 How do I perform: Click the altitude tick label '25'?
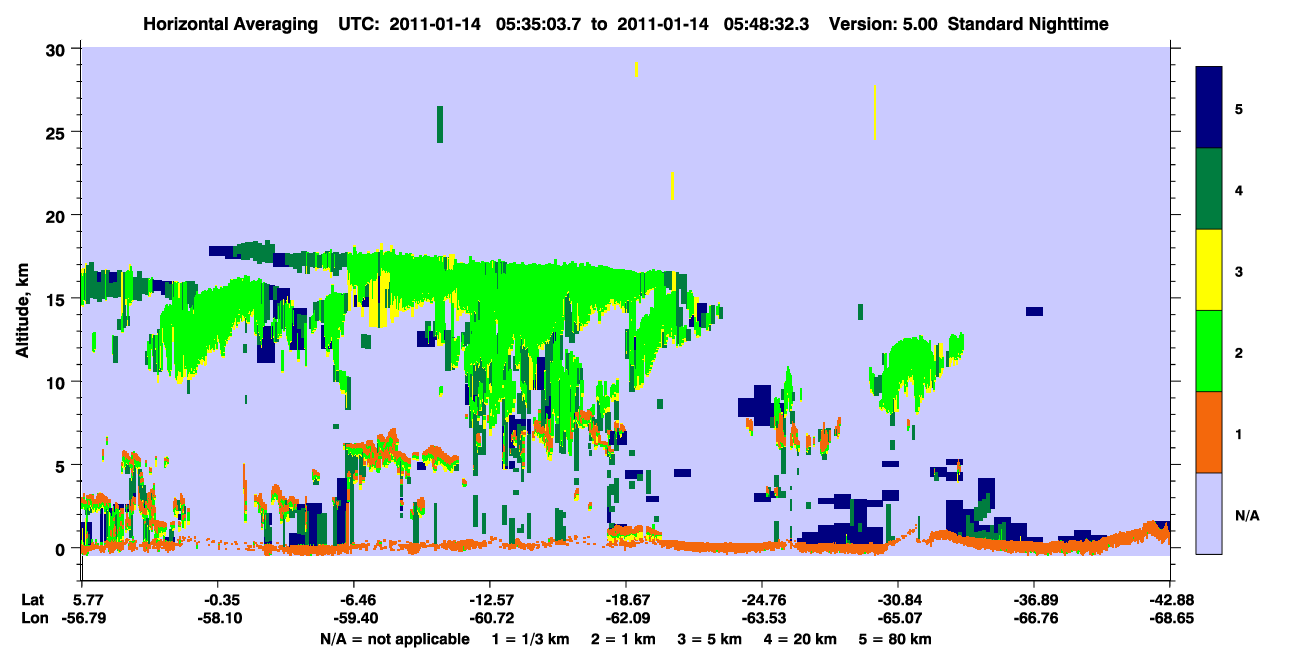click(58, 132)
